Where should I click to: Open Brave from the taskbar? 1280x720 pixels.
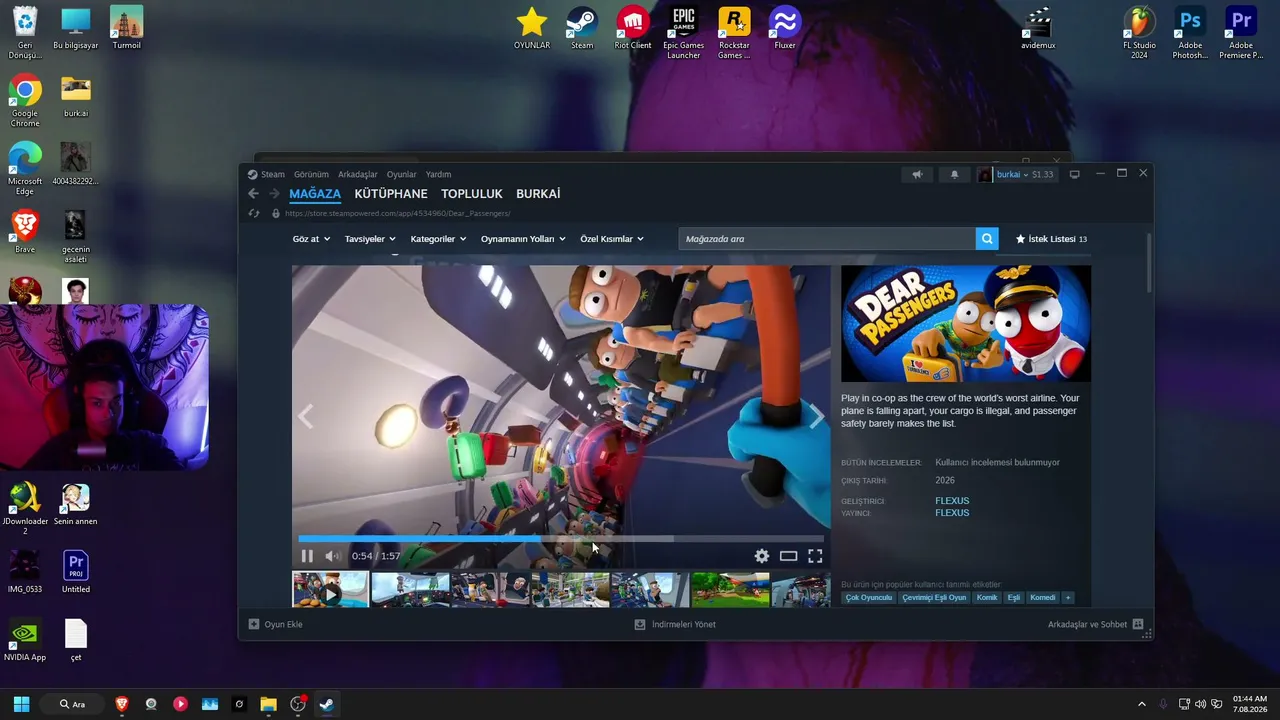point(122,704)
